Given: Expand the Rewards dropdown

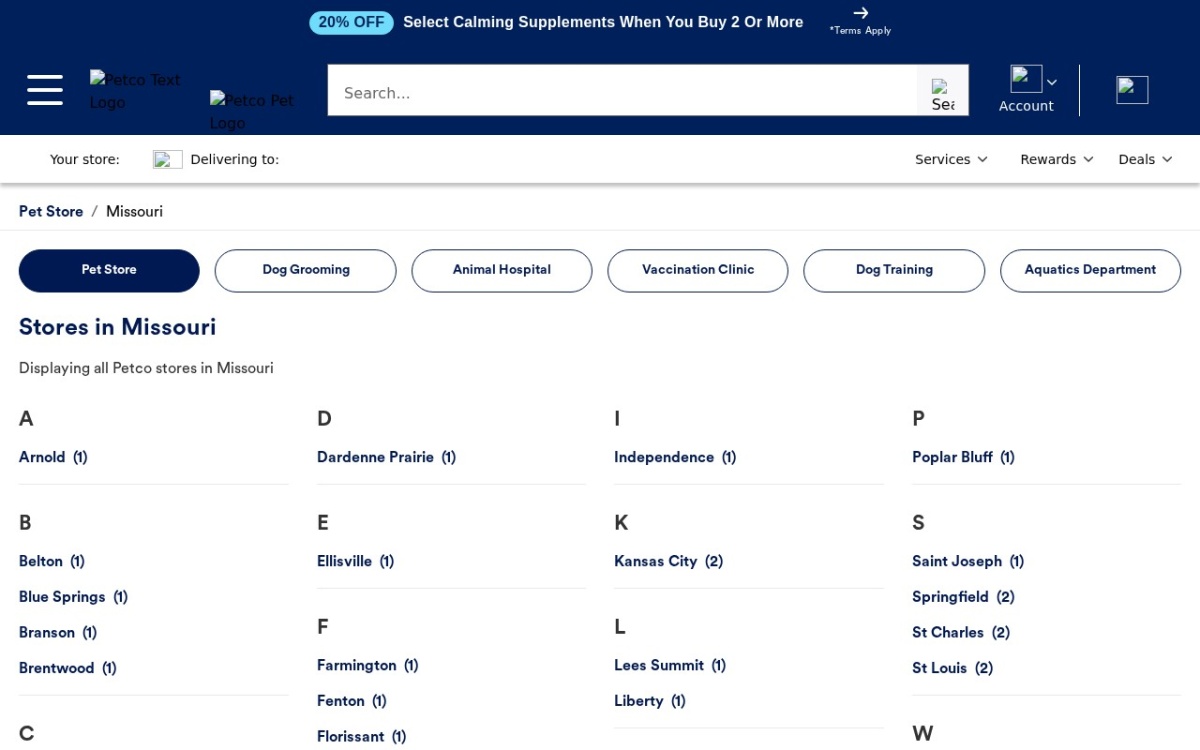Looking at the screenshot, I should [x=1057, y=159].
